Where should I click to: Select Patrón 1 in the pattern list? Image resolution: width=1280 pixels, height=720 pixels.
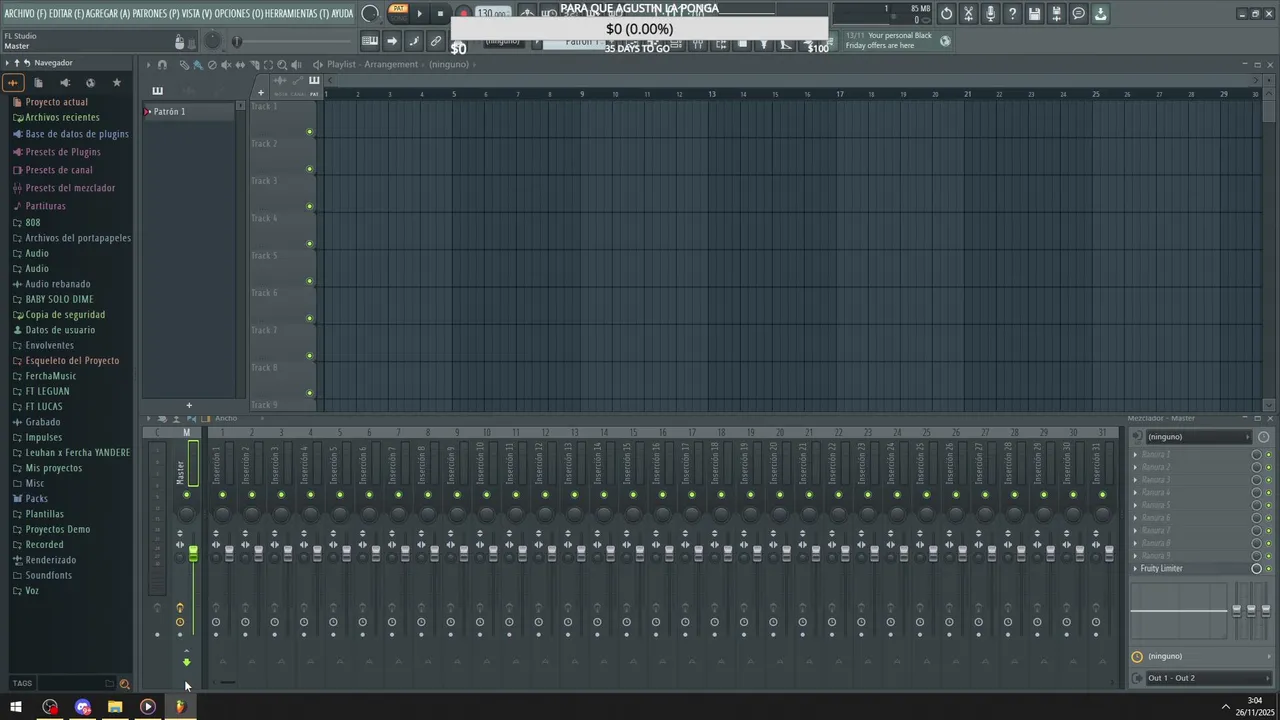(189, 112)
